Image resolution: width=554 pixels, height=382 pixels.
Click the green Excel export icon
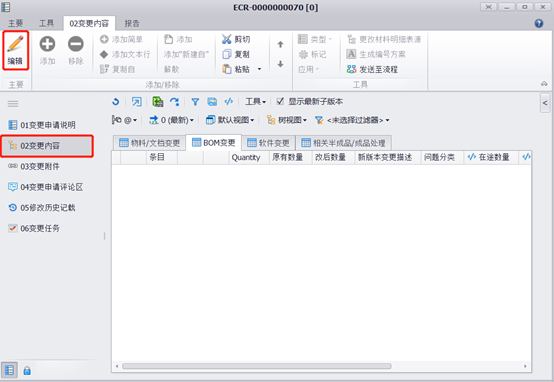point(158,102)
